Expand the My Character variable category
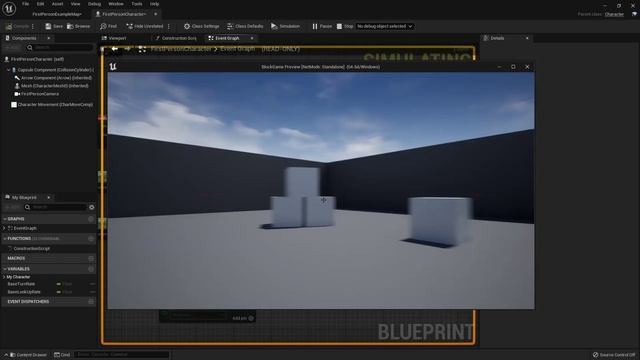640x360 pixels. 4,277
